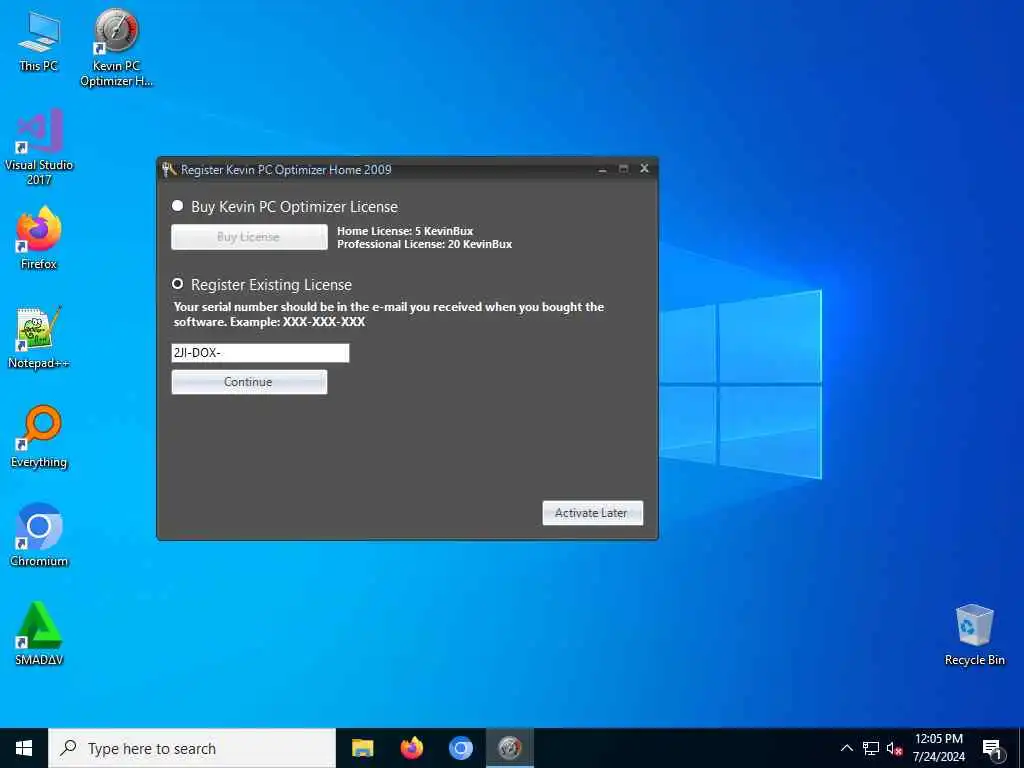Click the Buy License button
Screen dimensions: 1024x768
(x=249, y=237)
